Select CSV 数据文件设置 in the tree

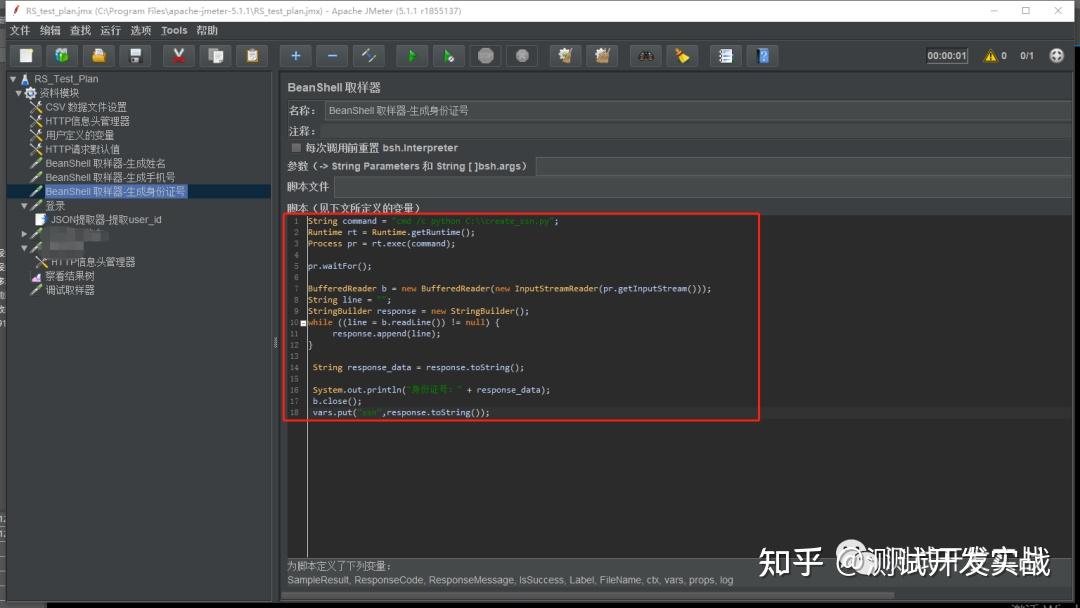85,107
